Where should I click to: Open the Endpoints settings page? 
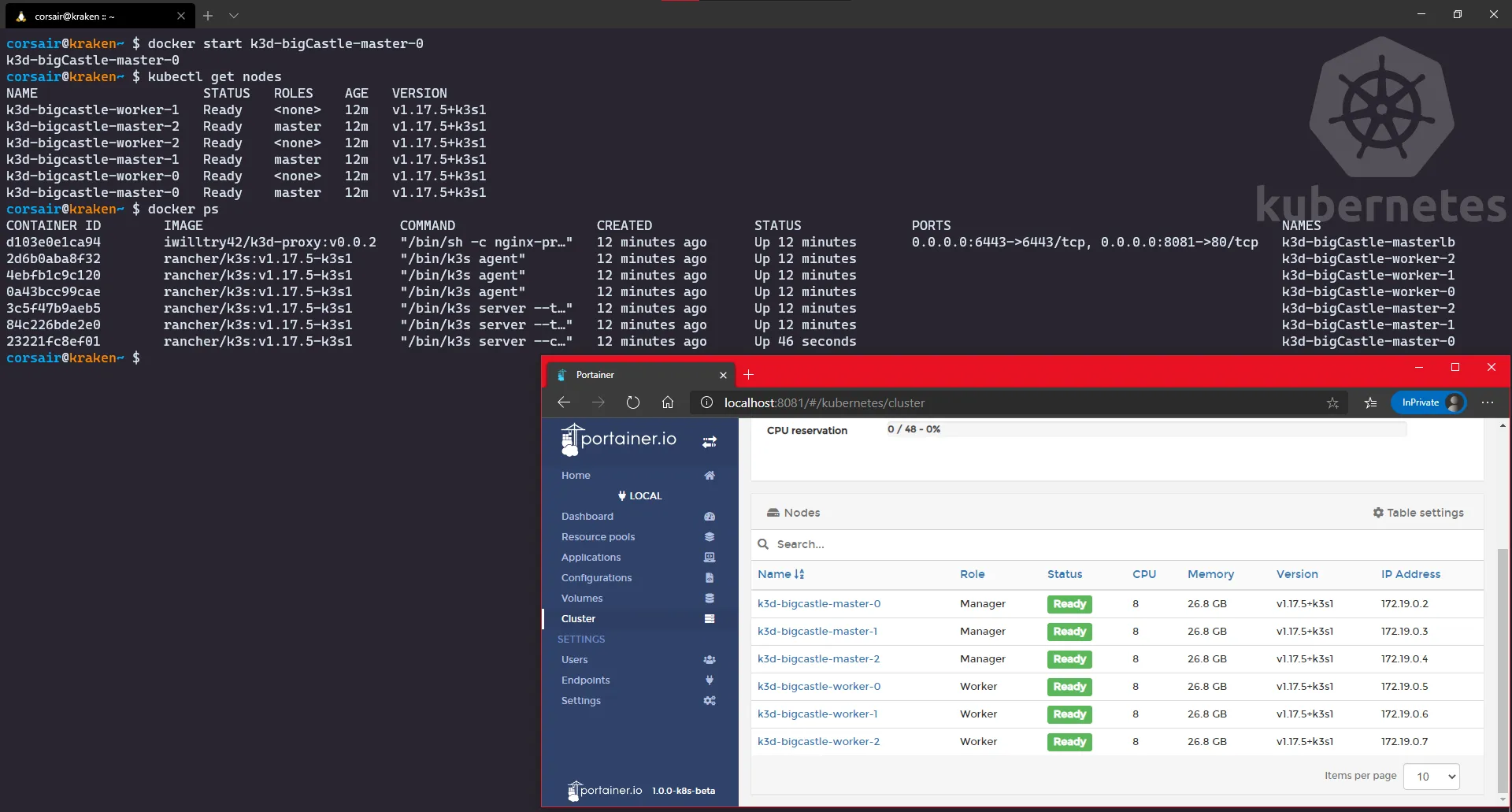tap(585, 680)
